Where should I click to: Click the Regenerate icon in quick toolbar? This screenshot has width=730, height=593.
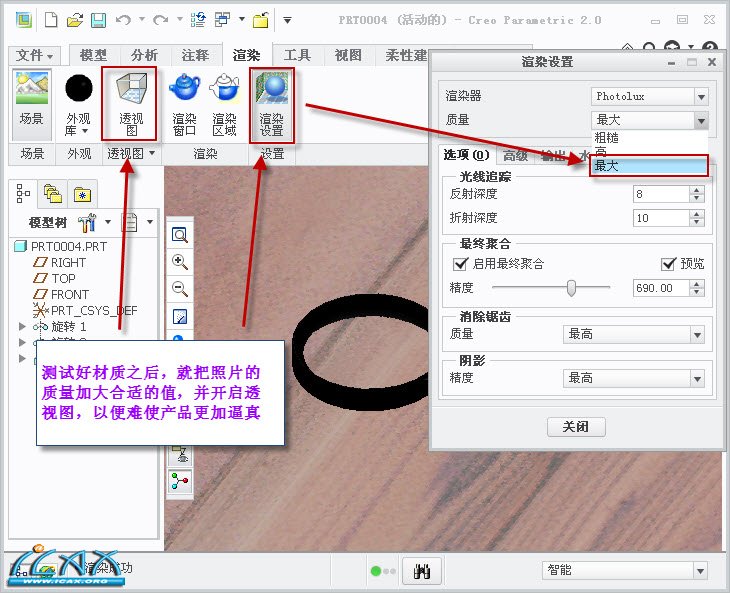point(198,20)
